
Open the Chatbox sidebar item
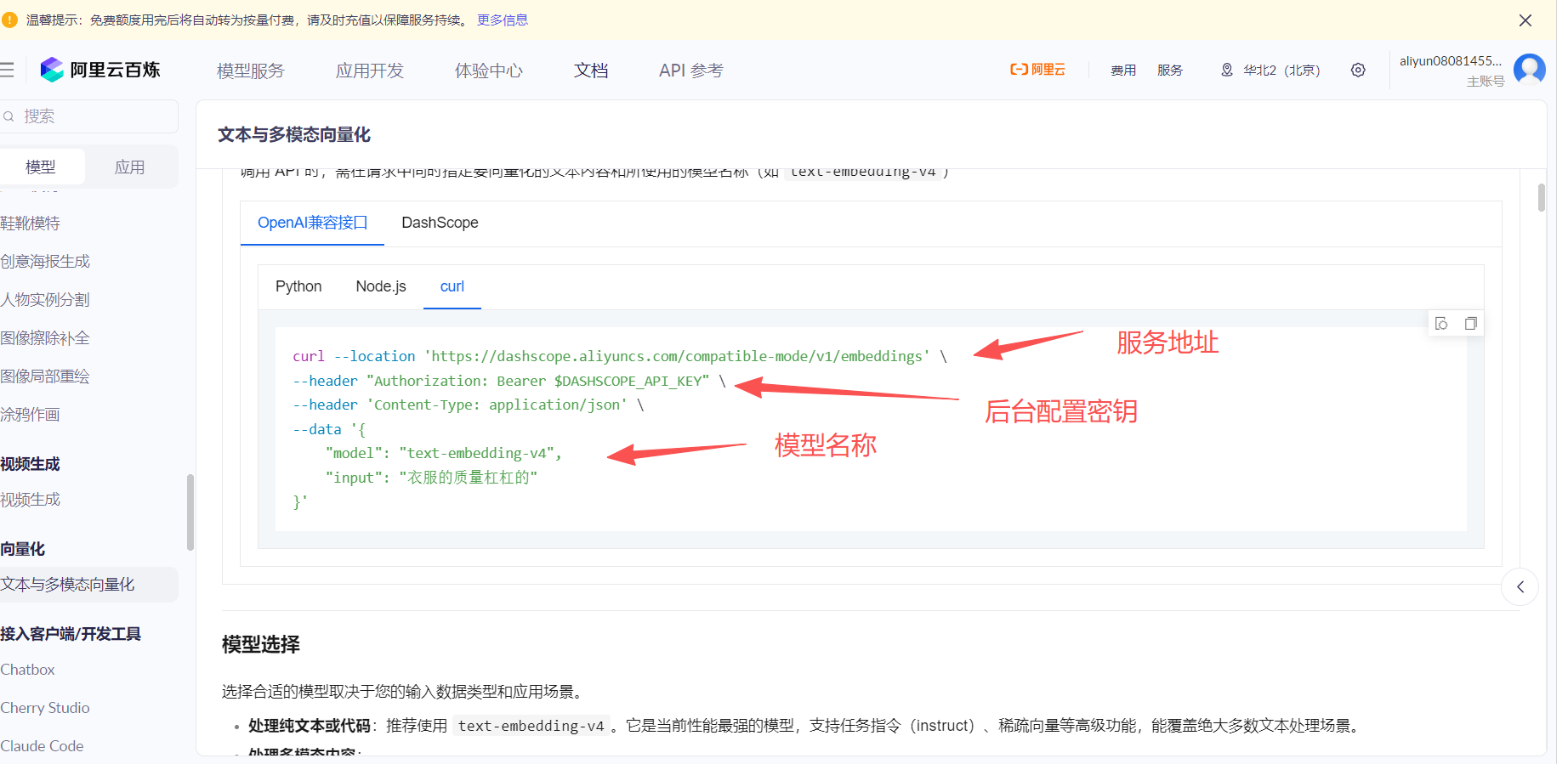coord(28,670)
